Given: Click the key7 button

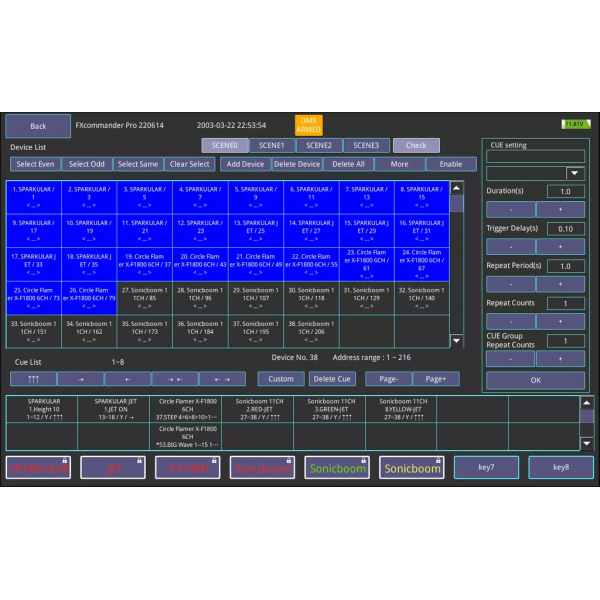Looking at the screenshot, I should (486, 467).
